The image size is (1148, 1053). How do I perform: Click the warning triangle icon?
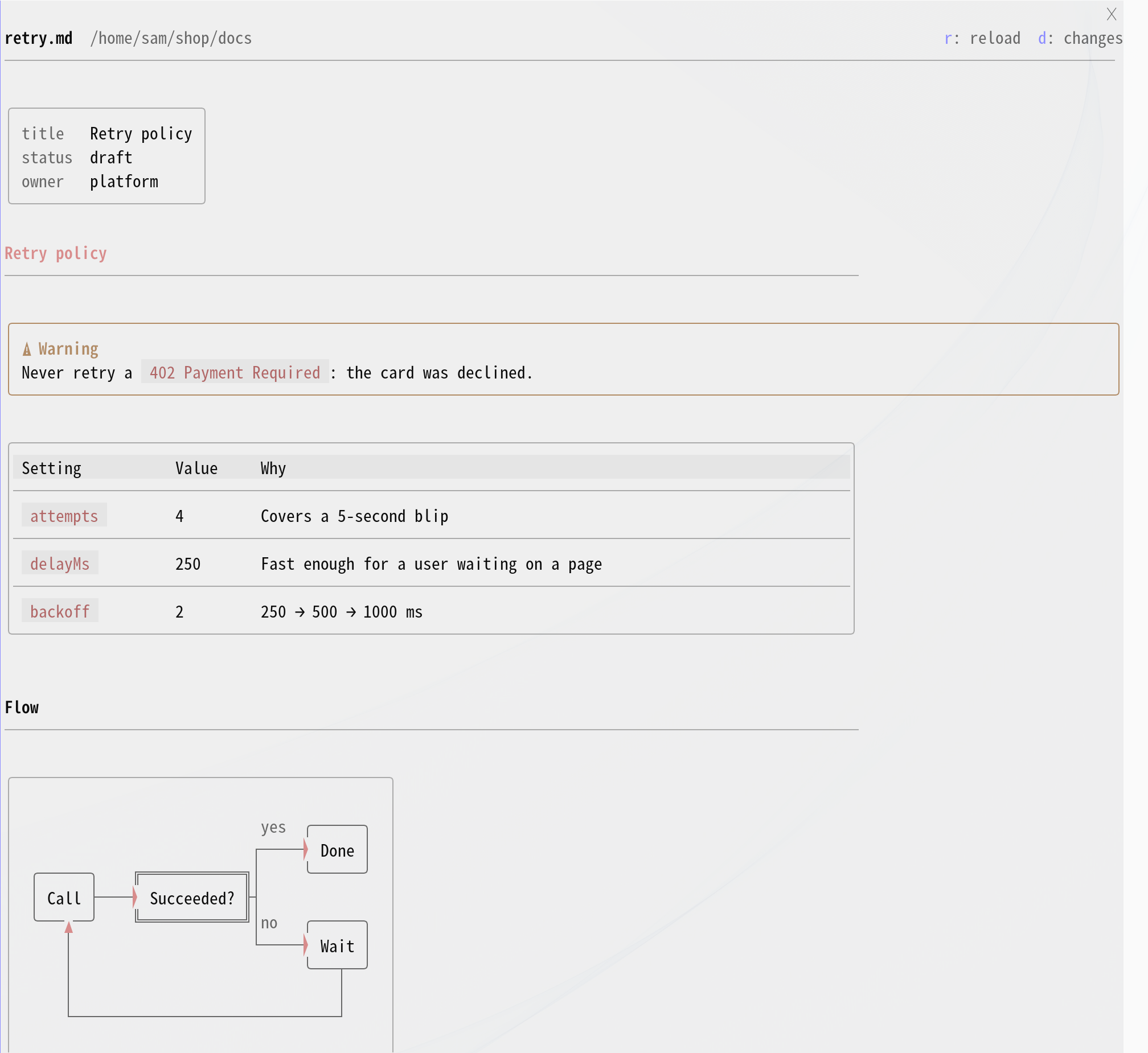27,349
